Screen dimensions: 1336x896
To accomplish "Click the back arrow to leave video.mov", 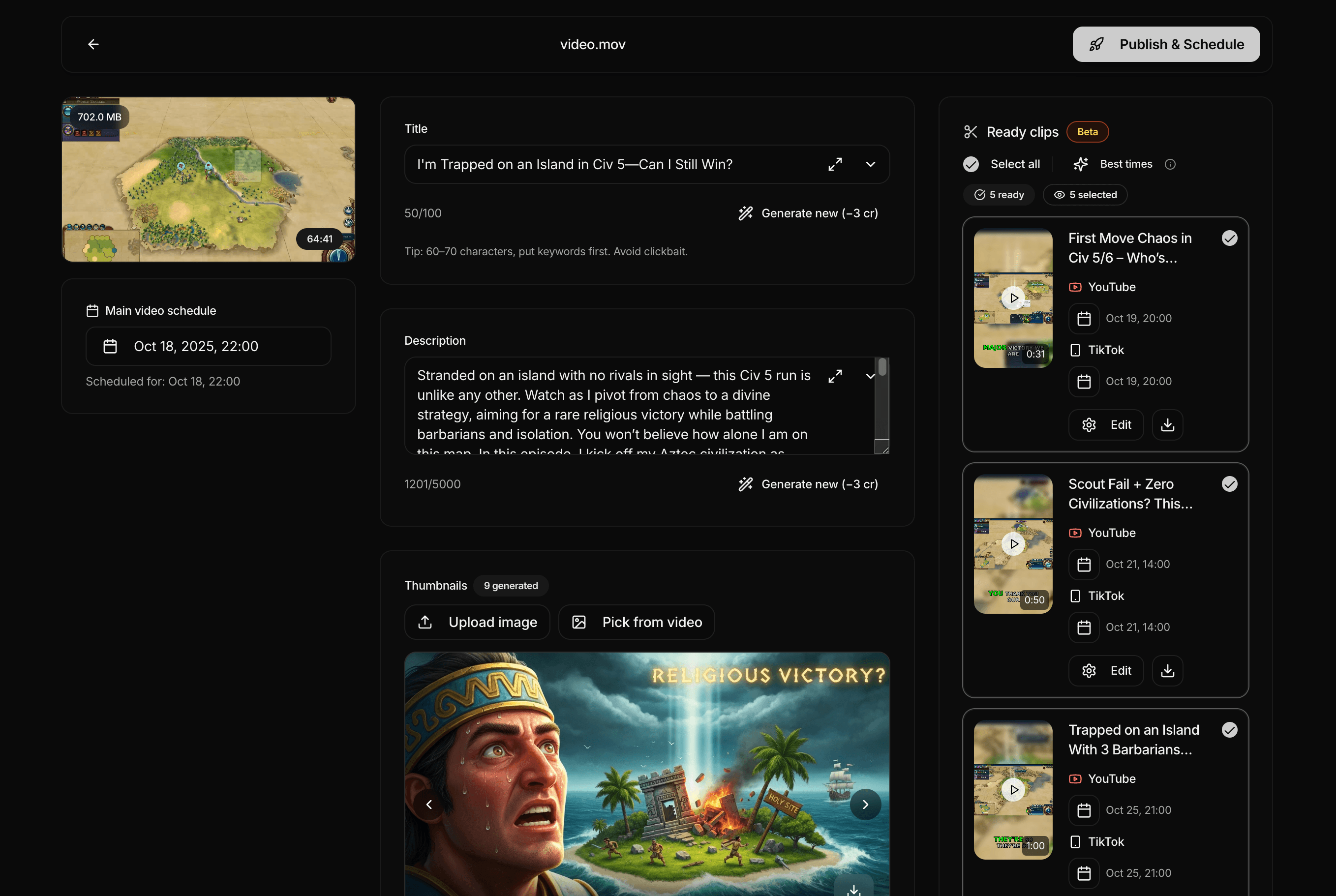I will pos(92,44).
